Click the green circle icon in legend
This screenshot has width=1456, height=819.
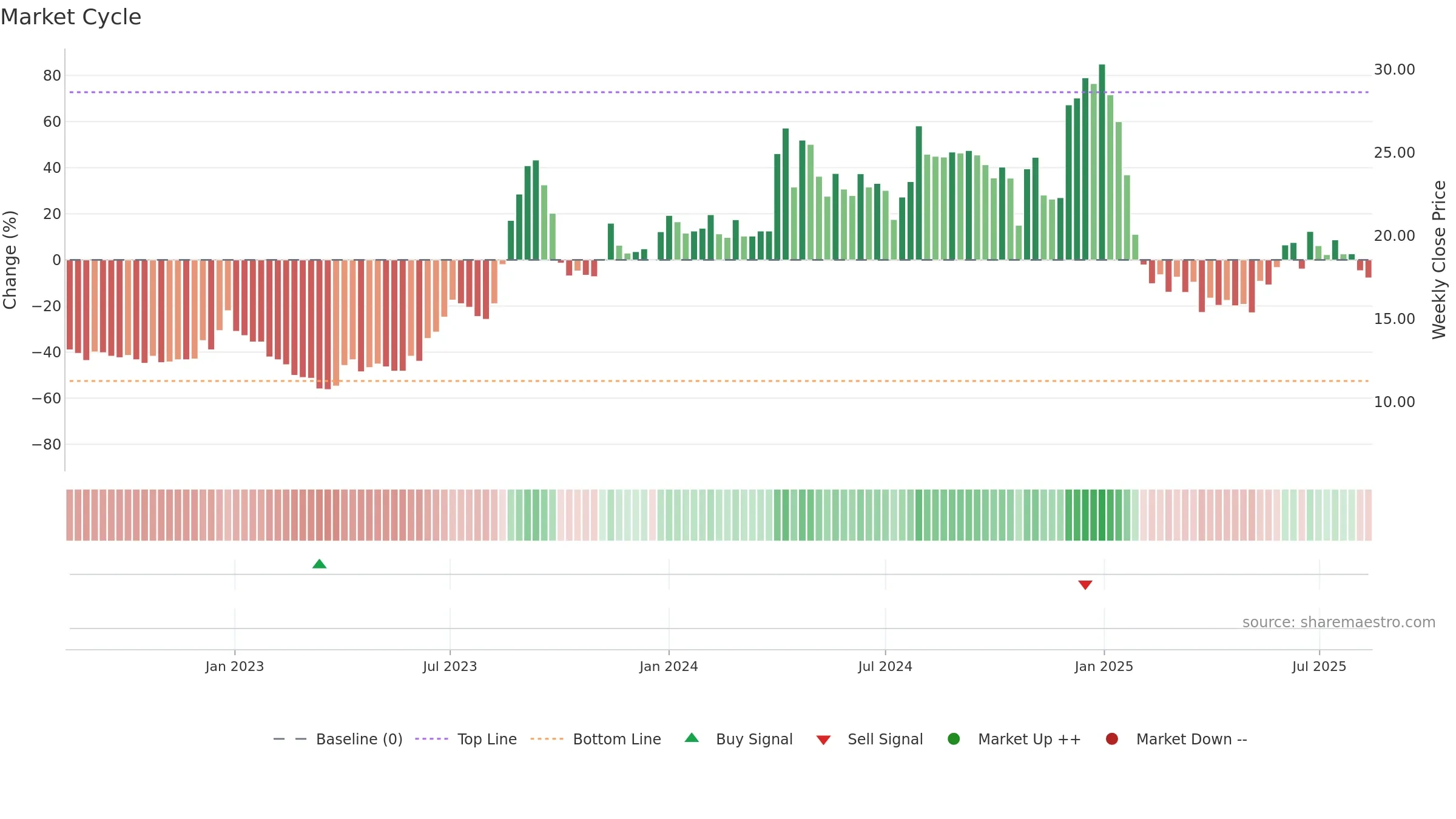pos(954,739)
